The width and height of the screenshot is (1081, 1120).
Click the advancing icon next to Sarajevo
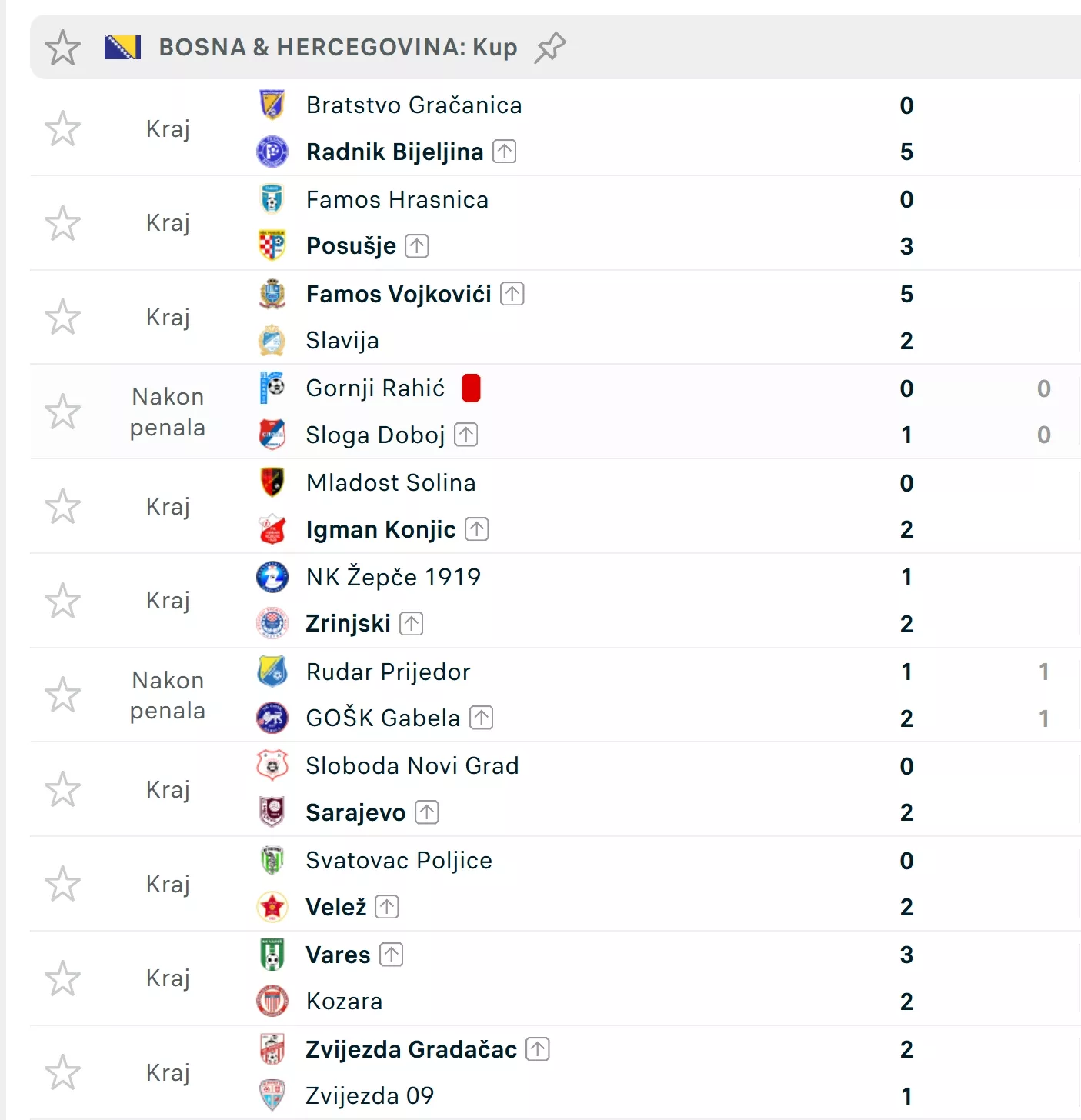click(x=427, y=812)
